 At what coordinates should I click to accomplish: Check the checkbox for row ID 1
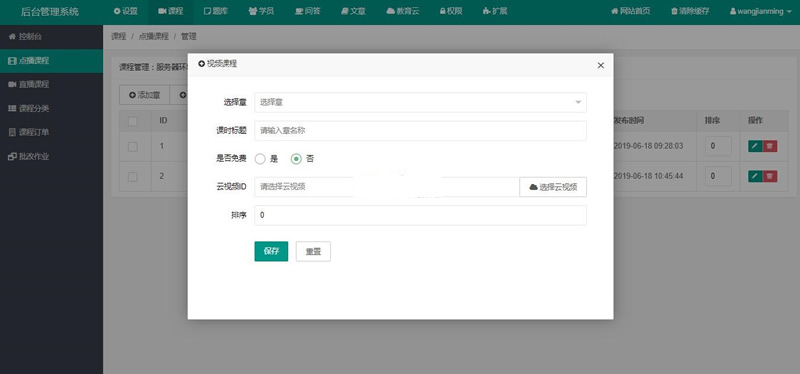pyautogui.click(x=133, y=146)
